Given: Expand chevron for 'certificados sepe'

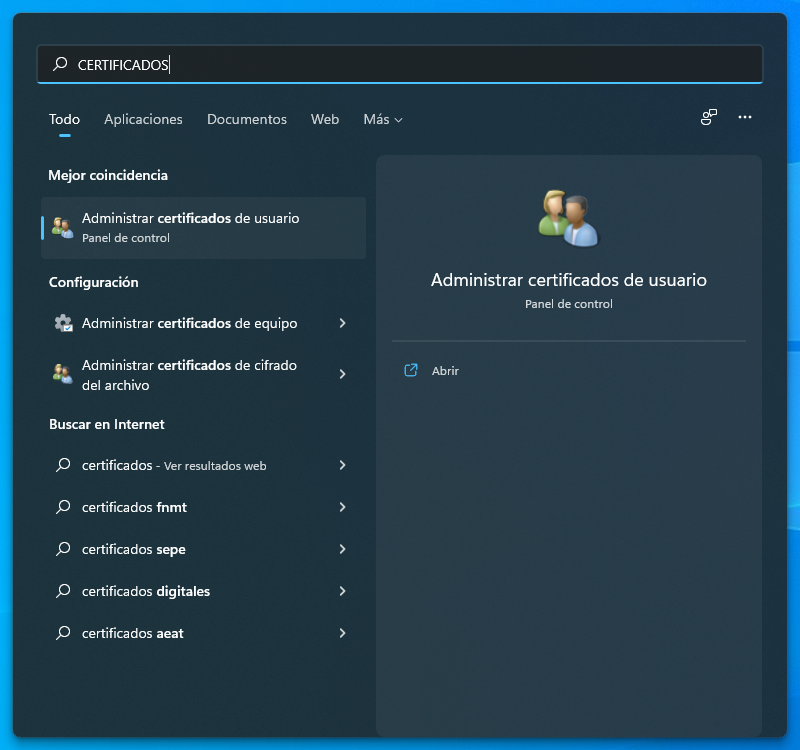Looking at the screenshot, I should 342,548.
